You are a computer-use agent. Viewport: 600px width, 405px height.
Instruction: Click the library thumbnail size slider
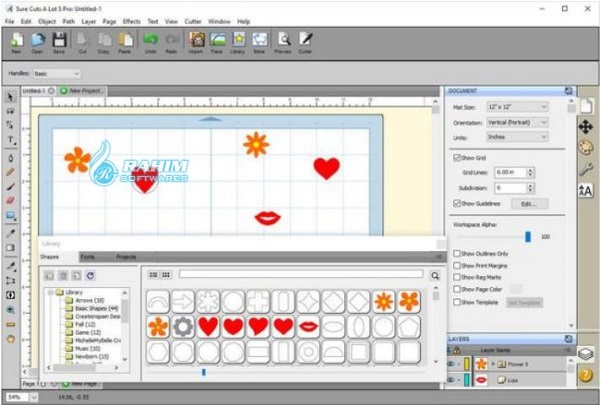click(x=204, y=372)
